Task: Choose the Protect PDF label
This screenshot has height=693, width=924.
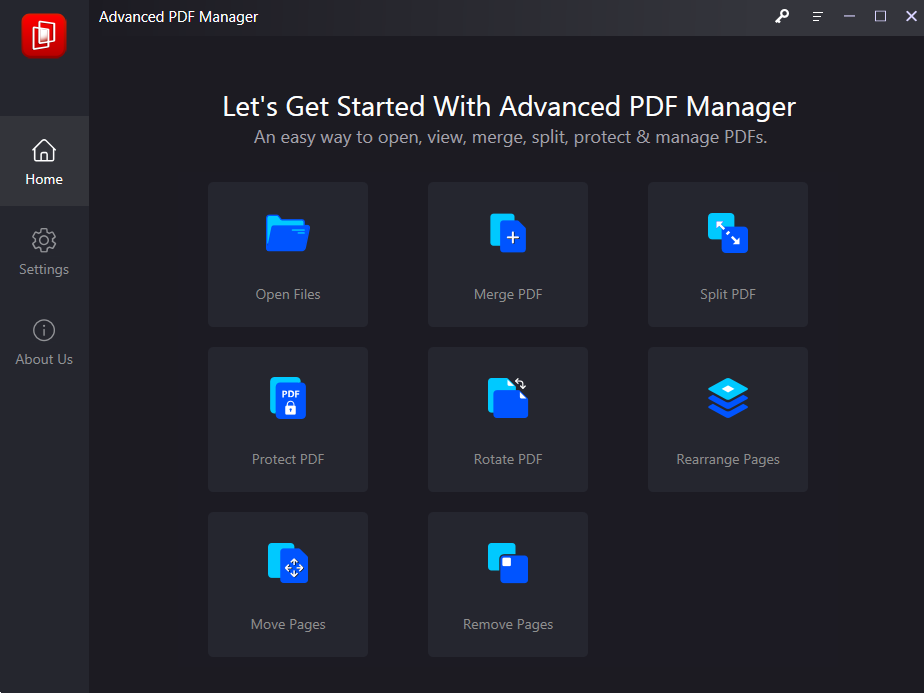Action: (288, 460)
